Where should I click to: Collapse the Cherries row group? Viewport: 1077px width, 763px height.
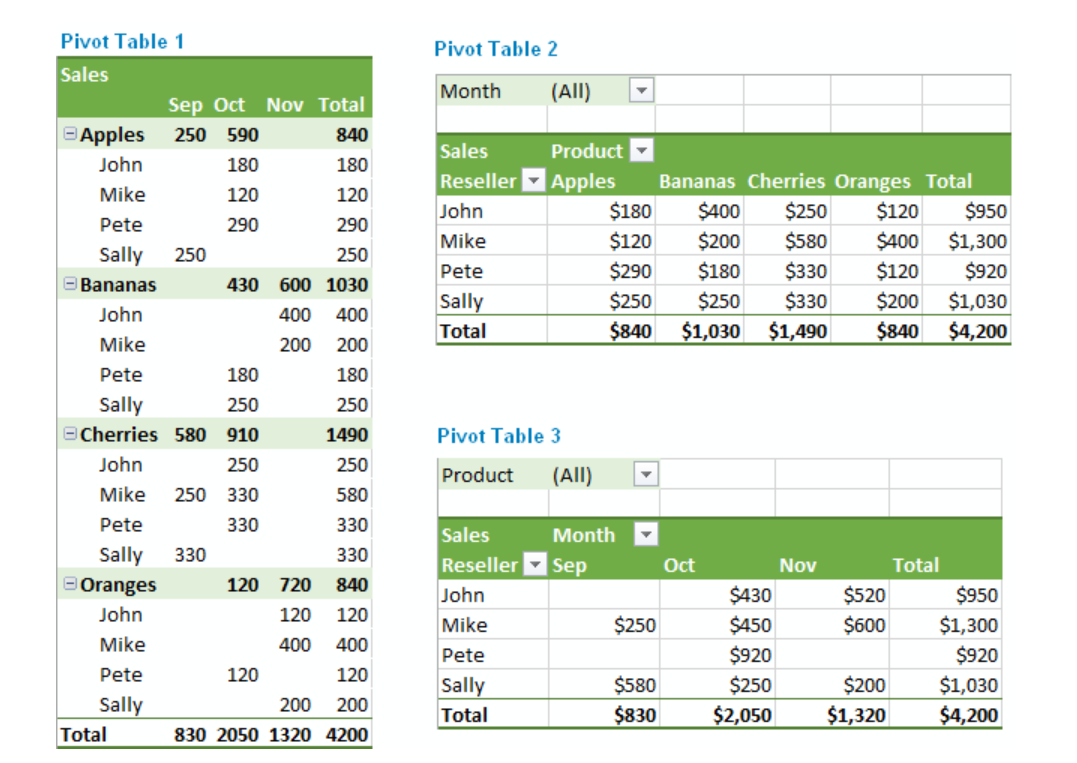71,435
